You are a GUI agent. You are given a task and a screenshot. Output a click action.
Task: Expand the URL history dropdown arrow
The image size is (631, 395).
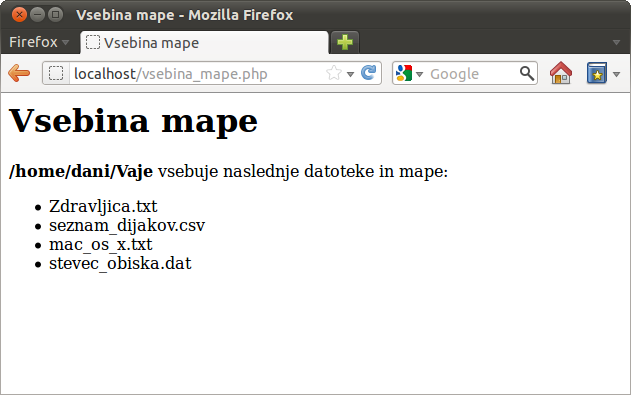pyautogui.click(x=351, y=74)
